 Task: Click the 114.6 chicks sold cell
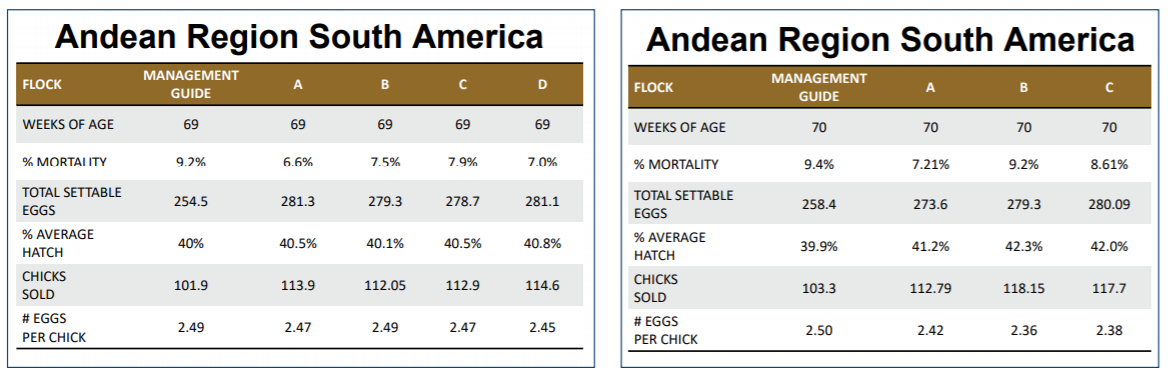click(x=542, y=286)
